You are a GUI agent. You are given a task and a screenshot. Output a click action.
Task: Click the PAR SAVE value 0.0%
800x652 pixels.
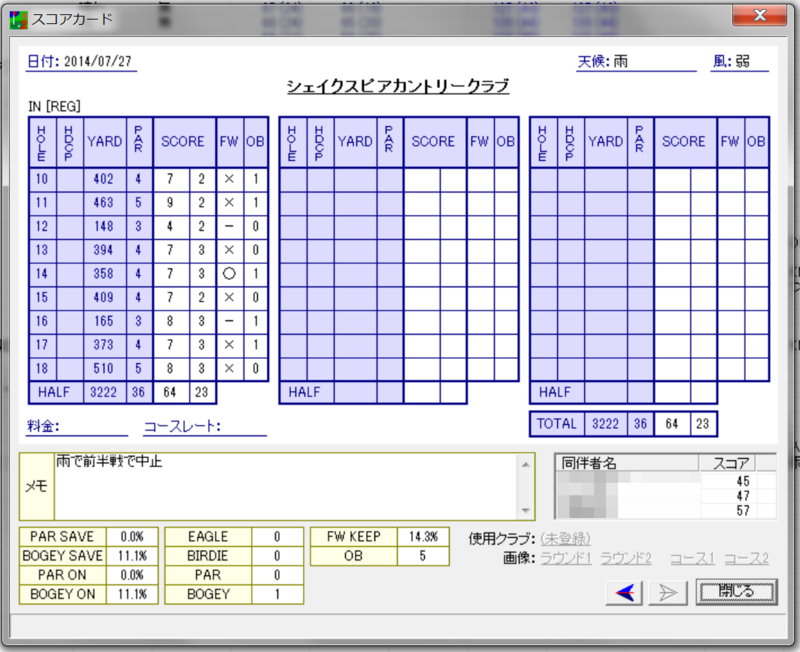(x=132, y=537)
